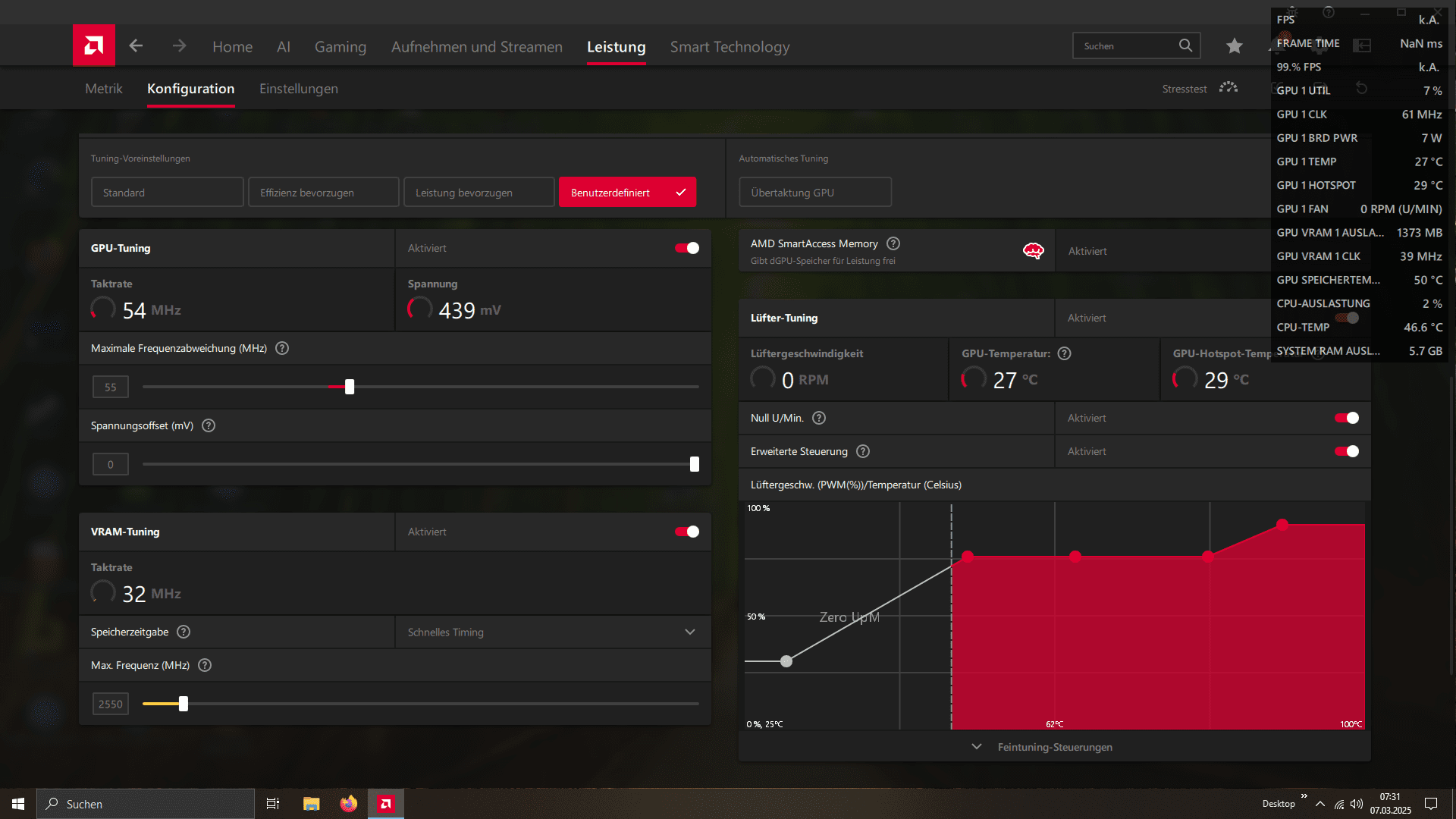Open the Schnelles Timing dropdown
This screenshot has width=1456, height=819.
[552, 632]
